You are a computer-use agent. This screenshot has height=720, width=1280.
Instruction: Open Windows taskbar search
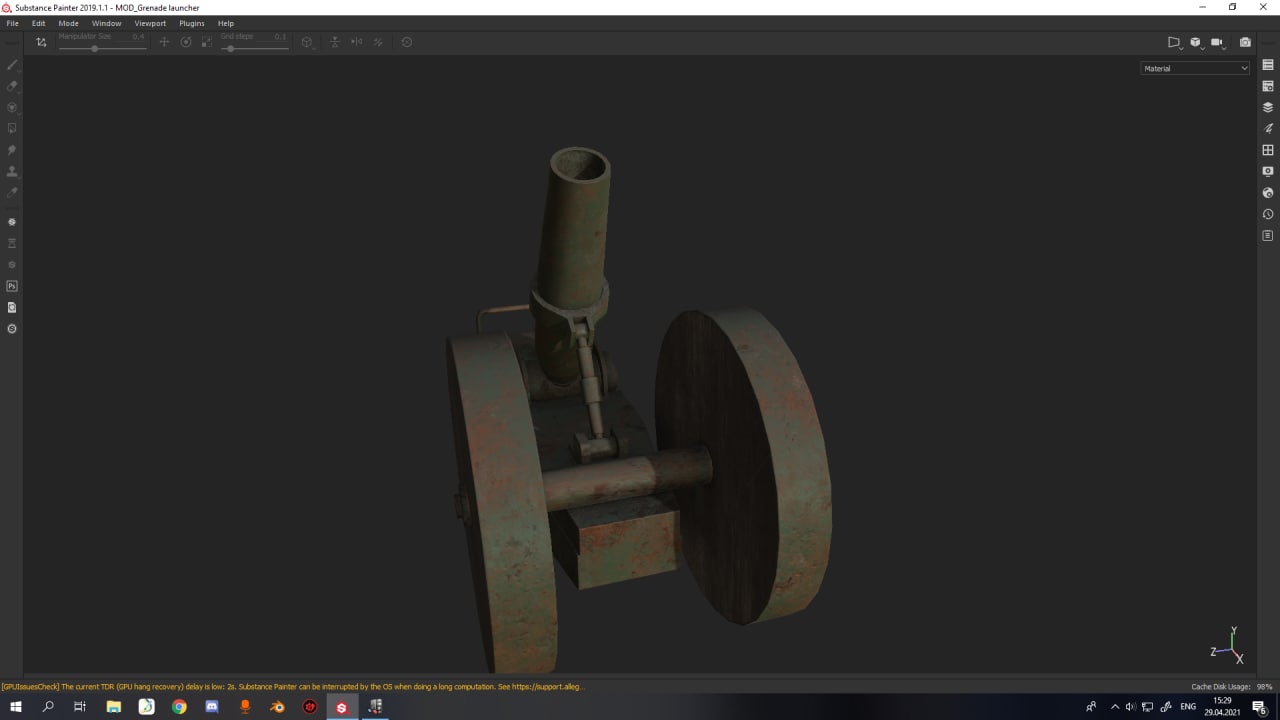[x=48, y=707]
